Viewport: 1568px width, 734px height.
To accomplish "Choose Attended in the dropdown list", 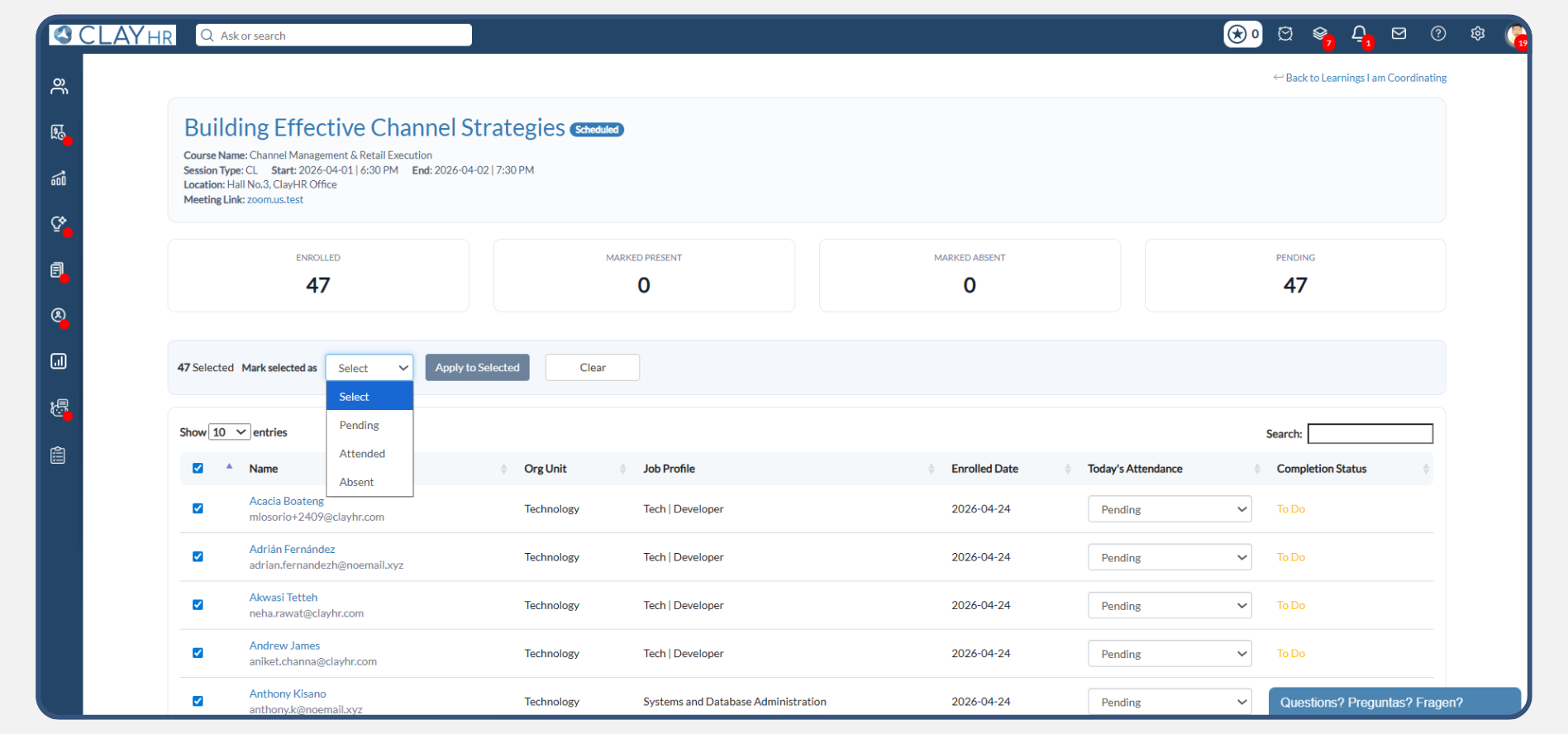I will [x=369, y=454].
